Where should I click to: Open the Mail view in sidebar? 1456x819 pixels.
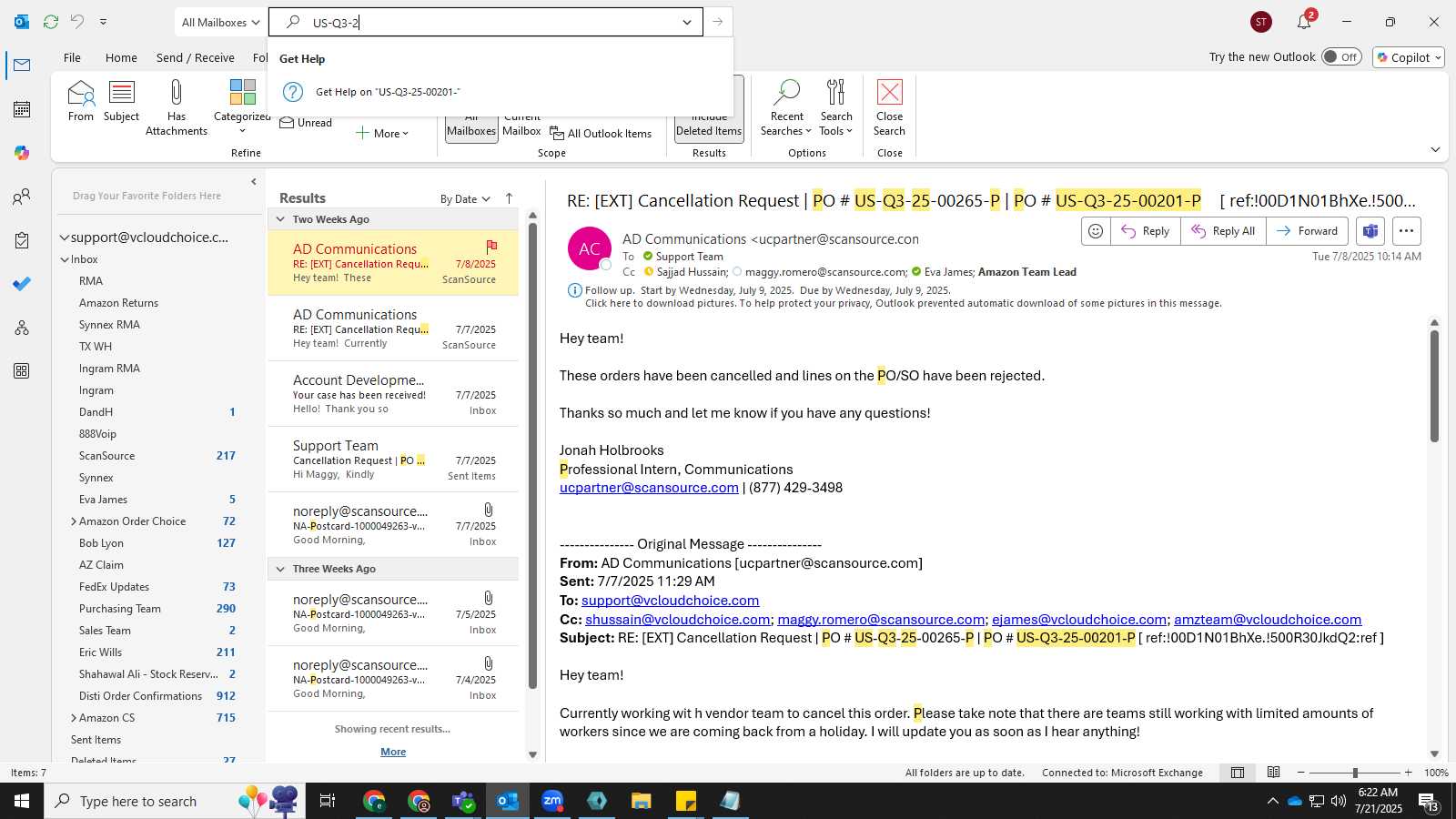pyautogui.click(x=22, y=66)
